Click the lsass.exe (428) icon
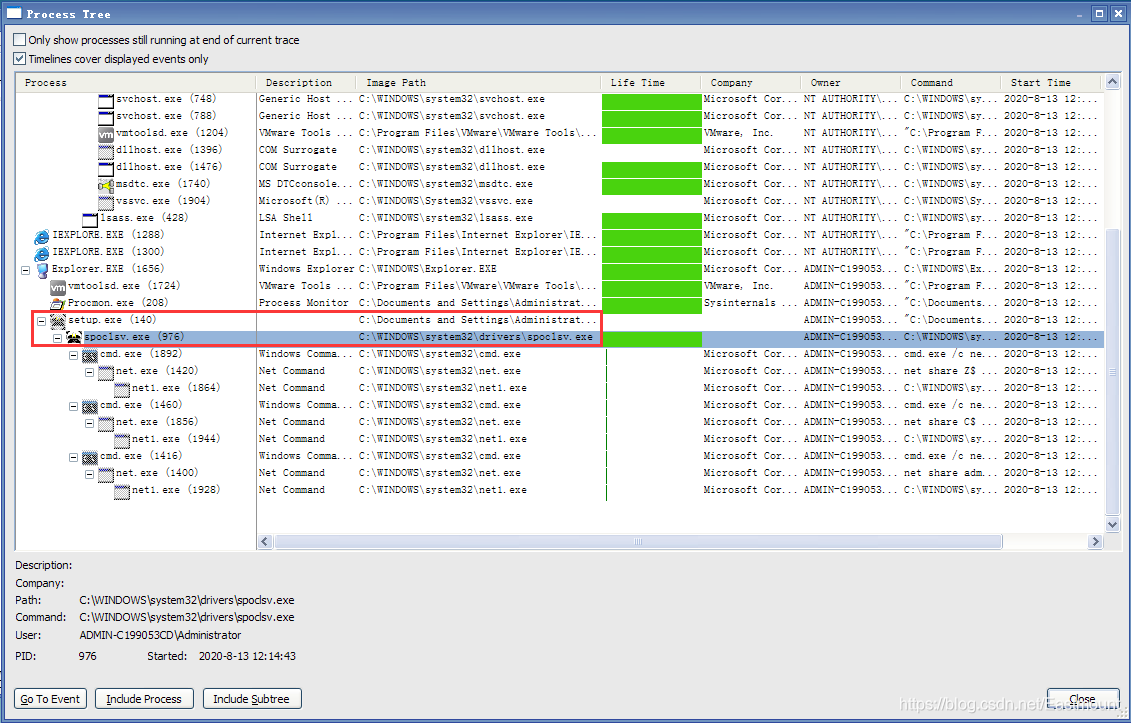This screenshot has width=1131, height=723. [x=90, y=219]
